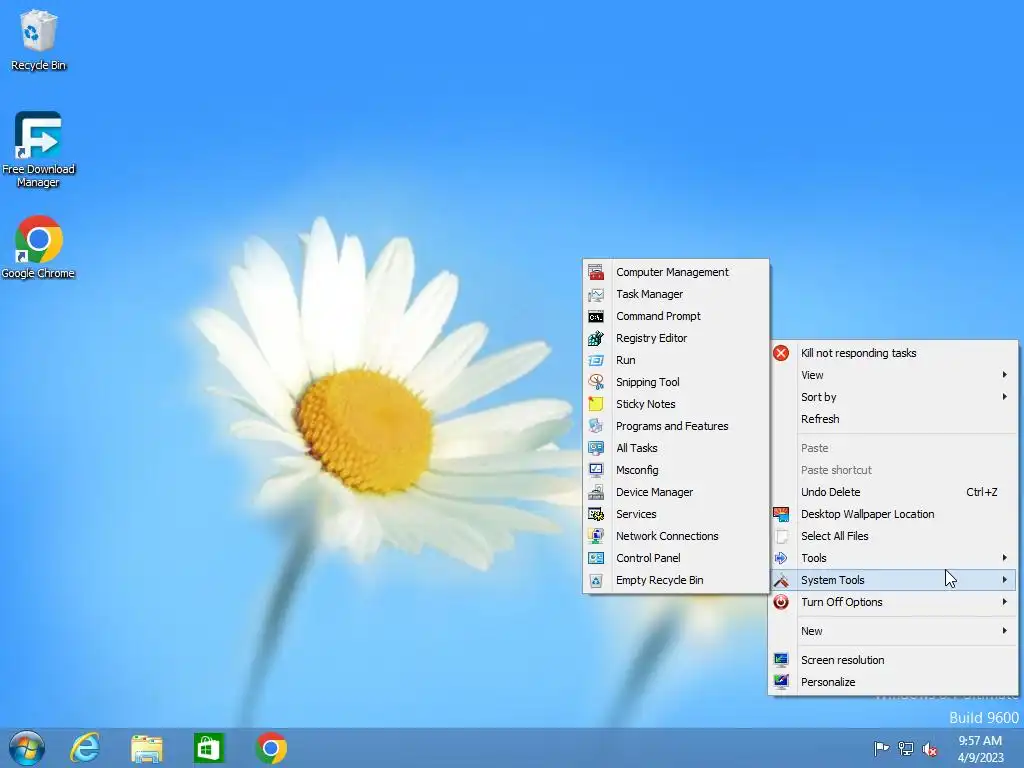Image resolution: width=1024 pixels, height=768 pixels.
Task: Click the Command Prompt icon
Action: tap(596, 316)
